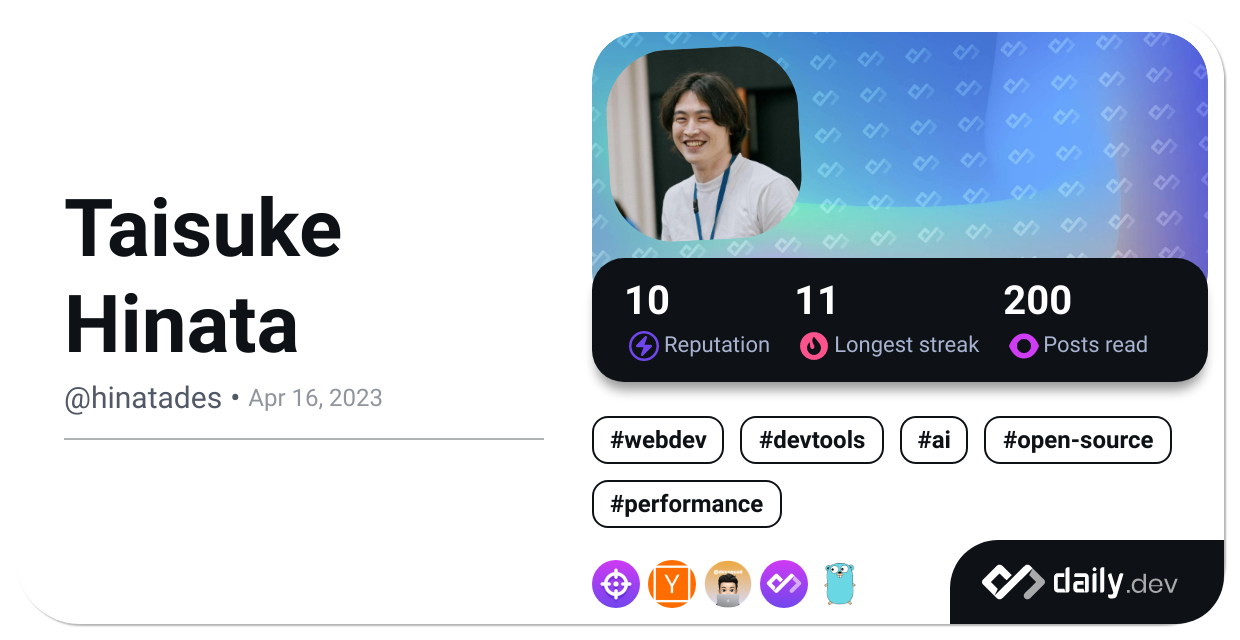
Task: Open the blue Go gopher source icon
Action: click(840, 584)
